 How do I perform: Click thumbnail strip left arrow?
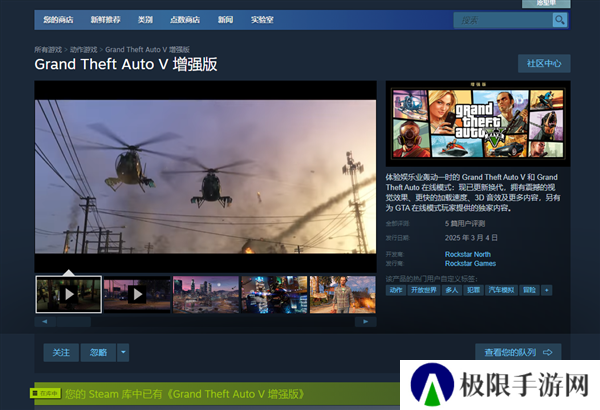[45, 322]
